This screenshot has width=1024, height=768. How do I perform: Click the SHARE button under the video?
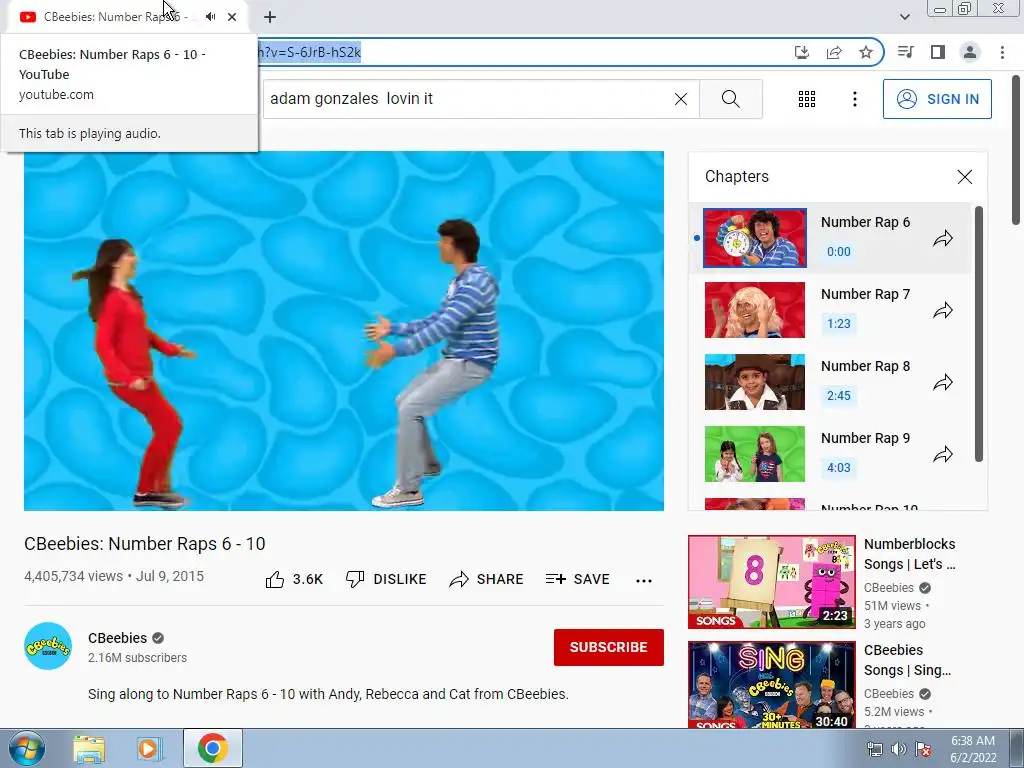(x=487, y=579)
